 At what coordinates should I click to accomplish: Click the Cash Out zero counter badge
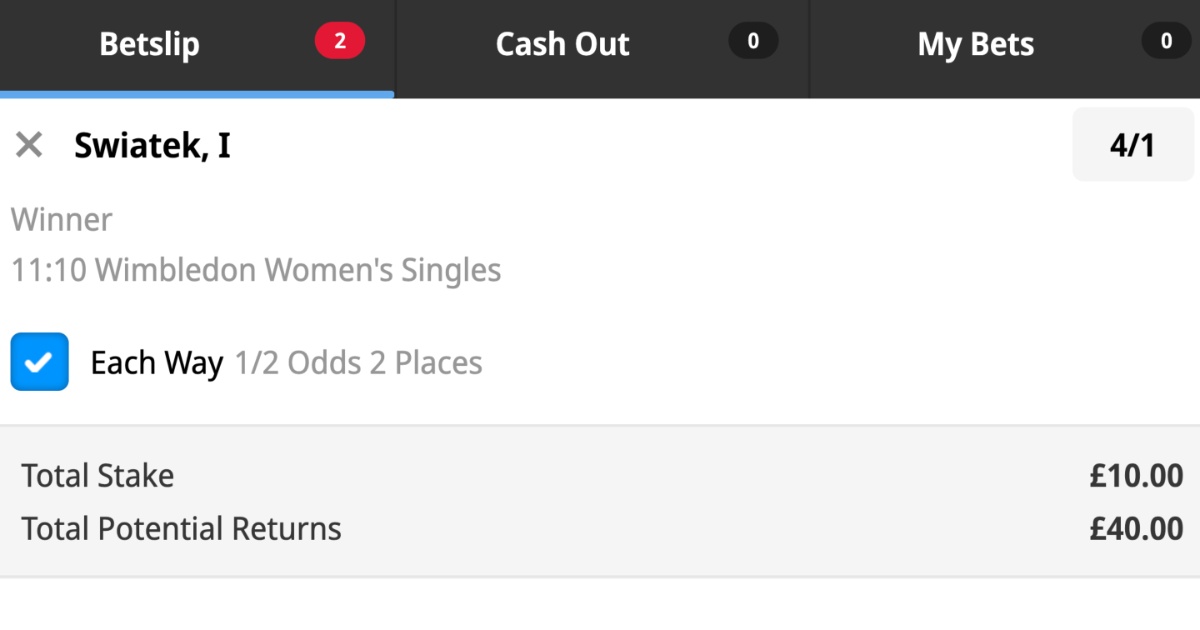(x=753, y=42)
